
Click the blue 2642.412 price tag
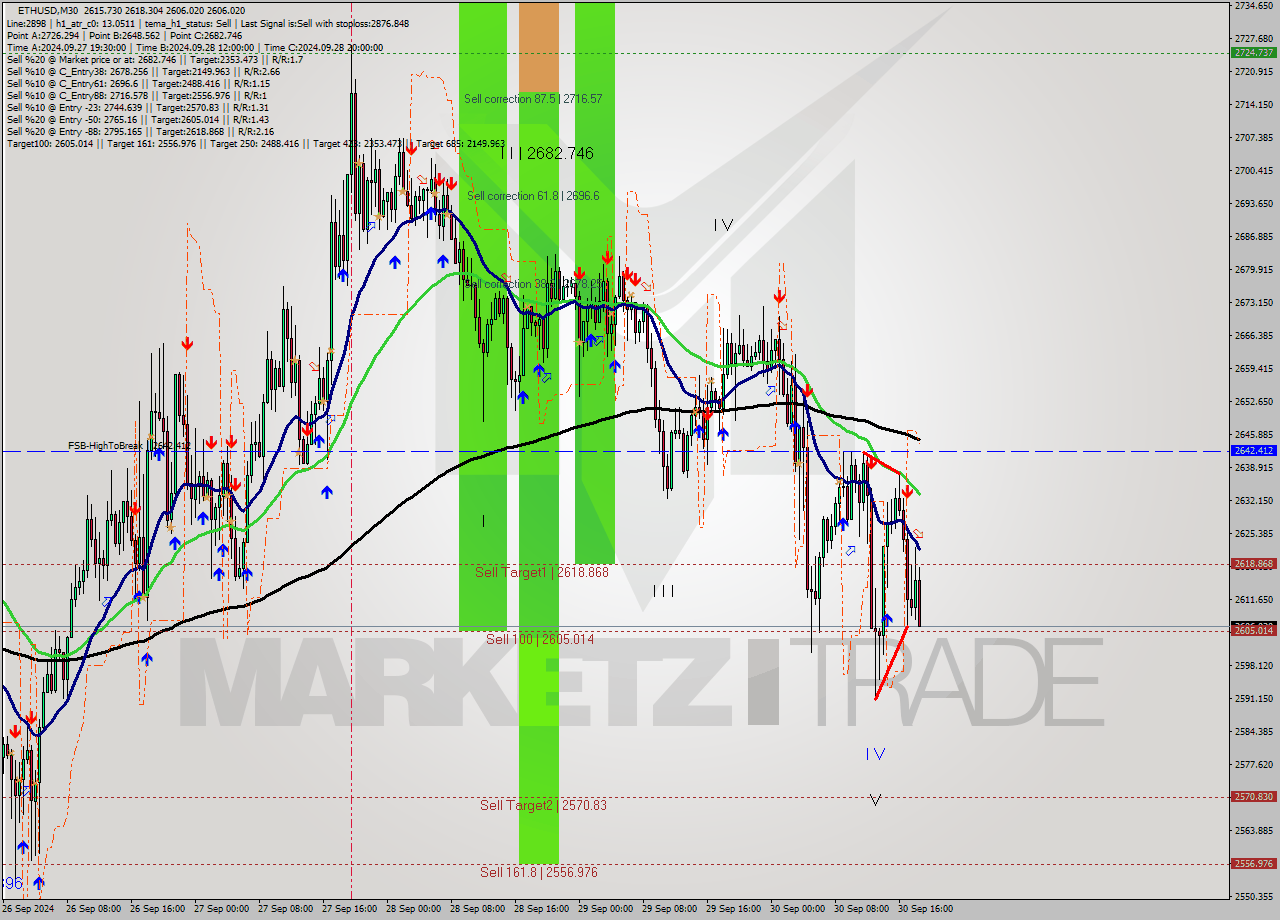(1253, 451)
